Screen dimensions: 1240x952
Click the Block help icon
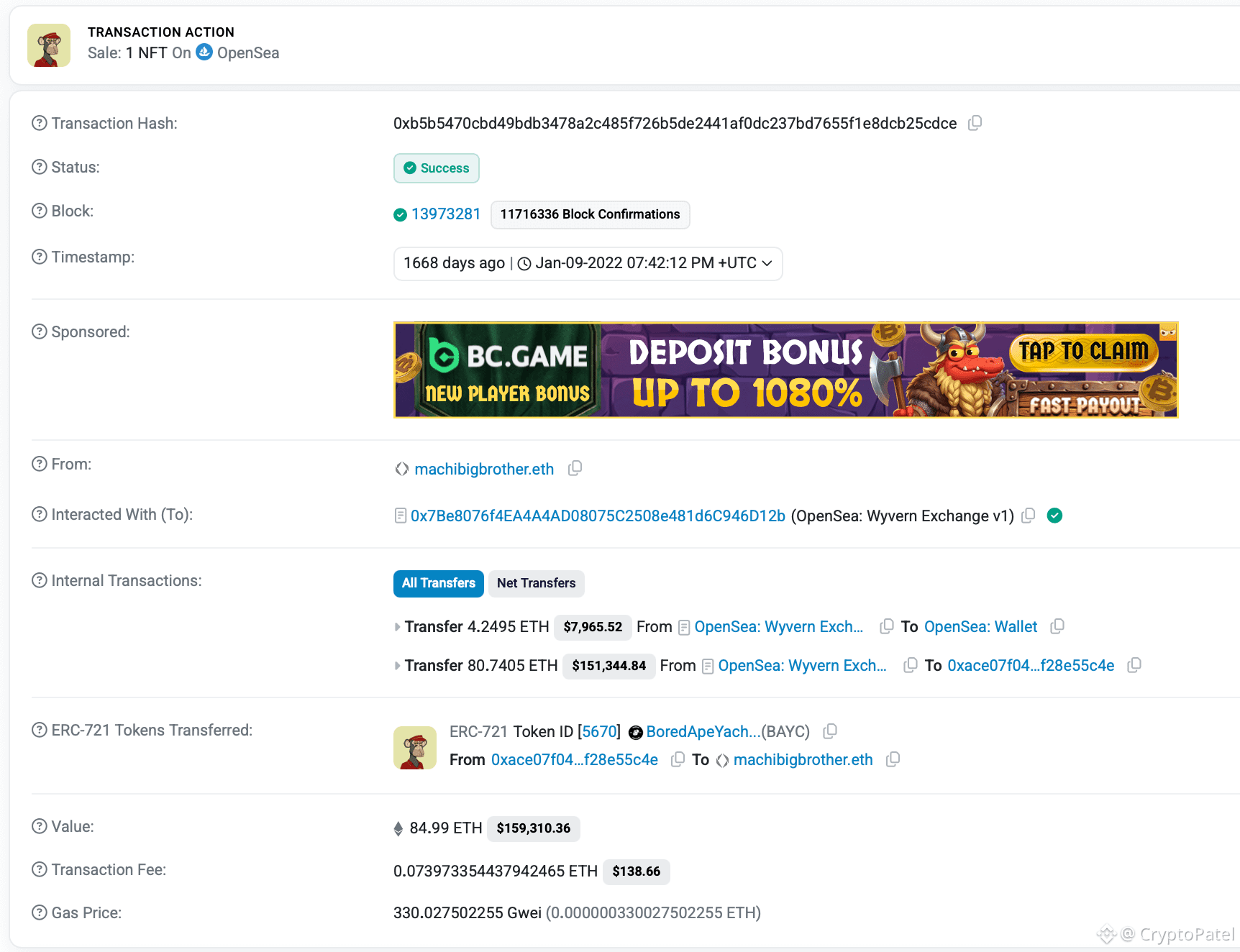click(40, 211)
